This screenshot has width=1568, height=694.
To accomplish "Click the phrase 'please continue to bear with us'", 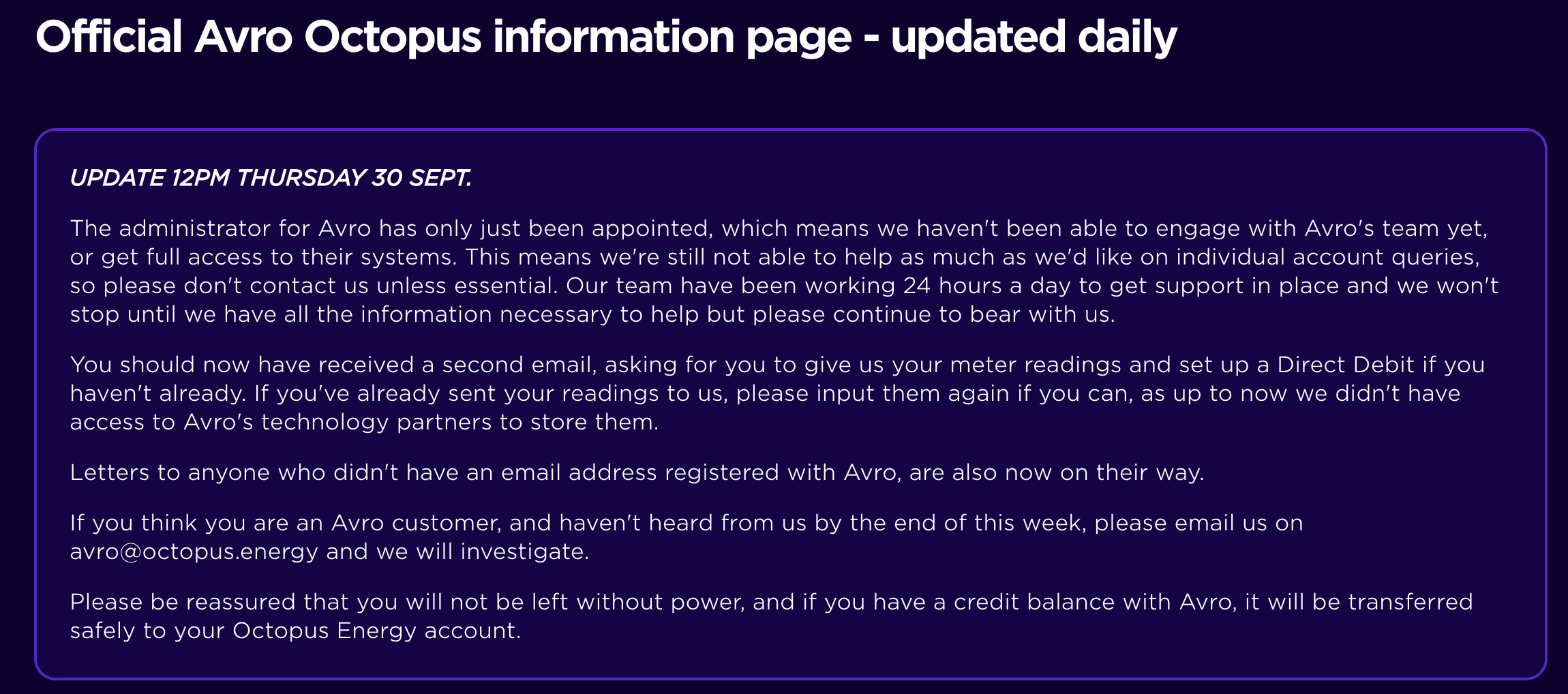I will click(933, 314).
